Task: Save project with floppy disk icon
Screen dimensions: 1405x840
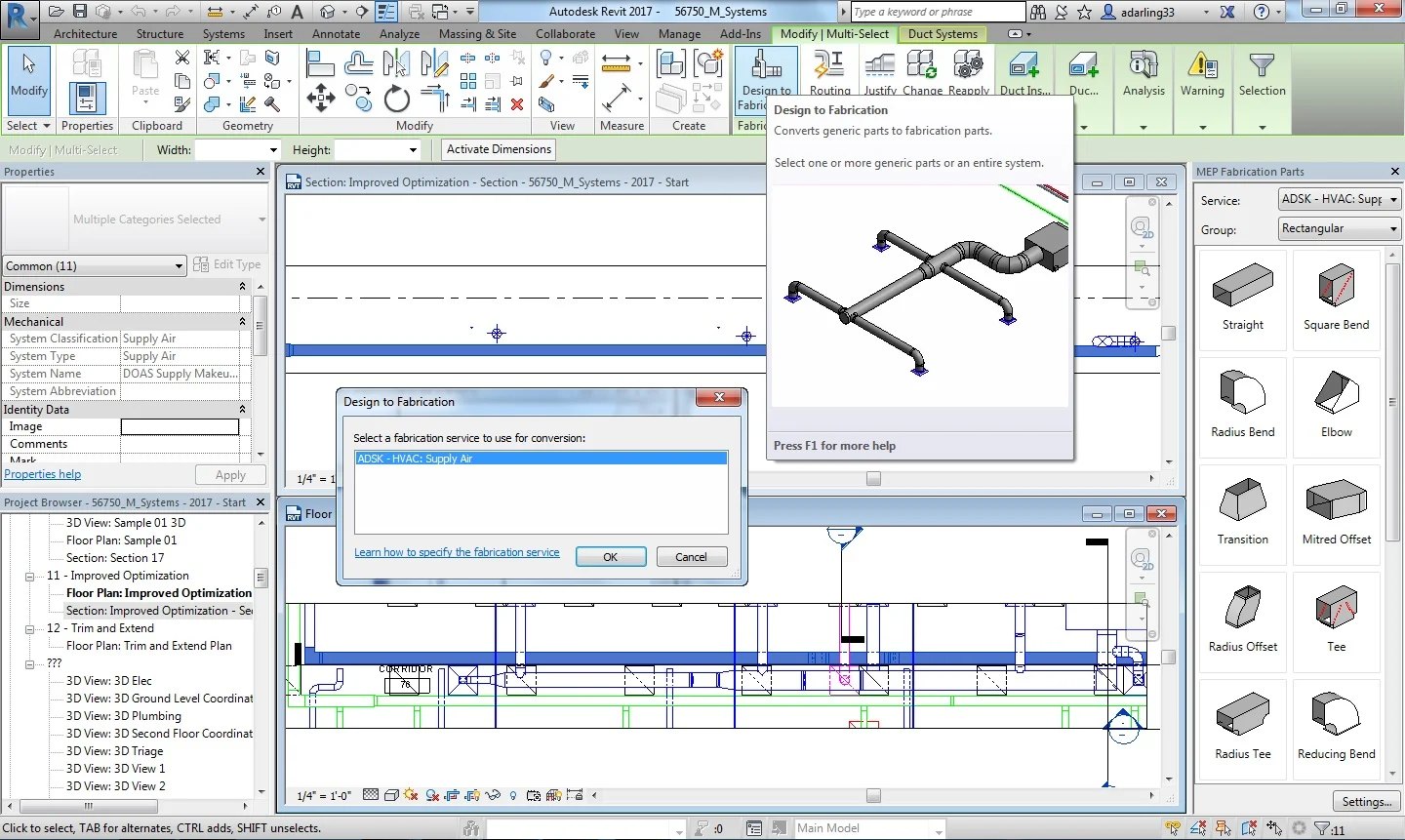Action: click(x=80, y=12)
